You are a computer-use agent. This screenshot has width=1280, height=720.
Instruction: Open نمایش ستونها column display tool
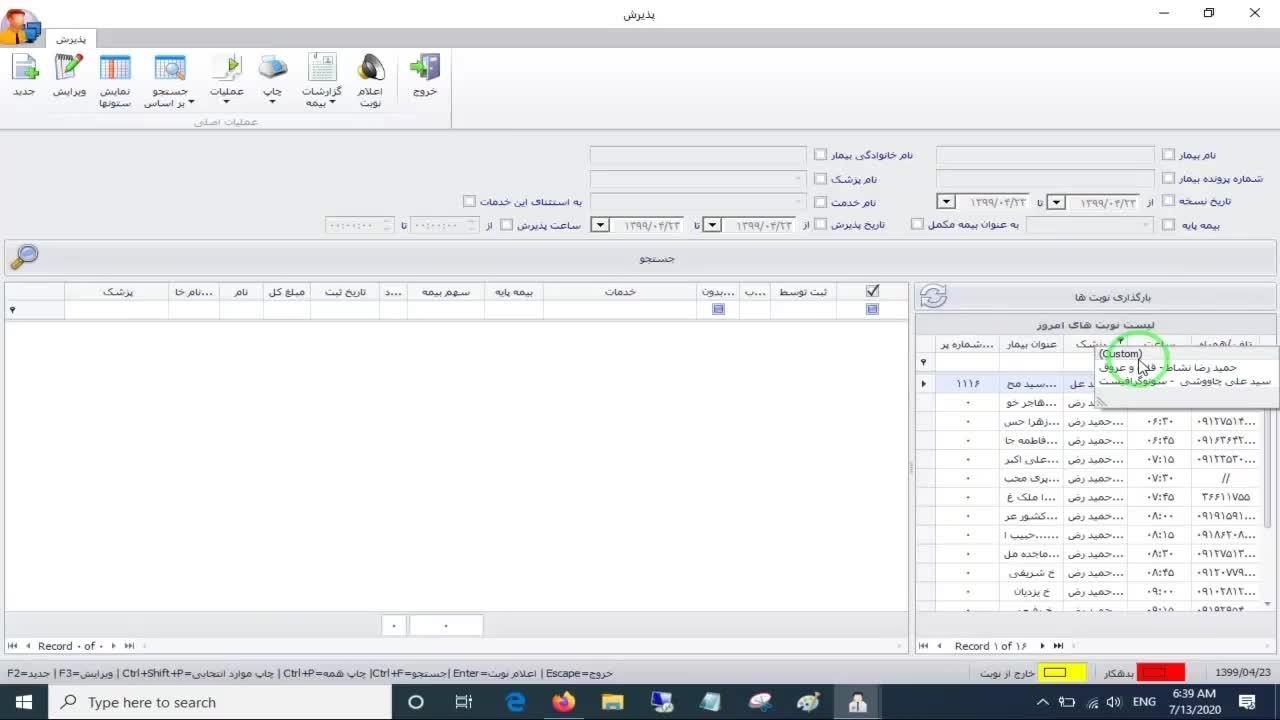point(115,69)
